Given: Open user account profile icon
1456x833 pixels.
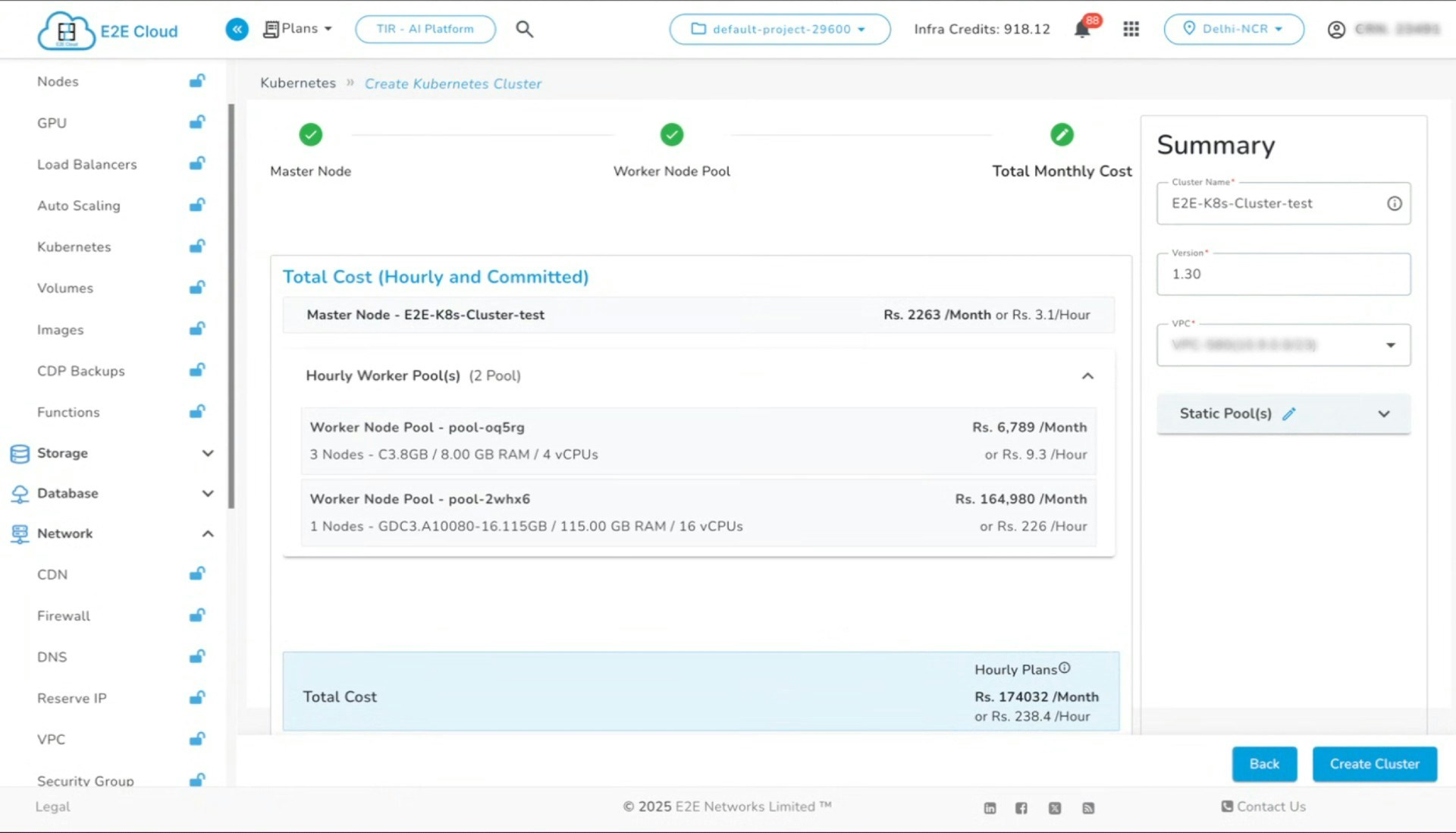Looking at the screenshot, I should pos(1336,29).
